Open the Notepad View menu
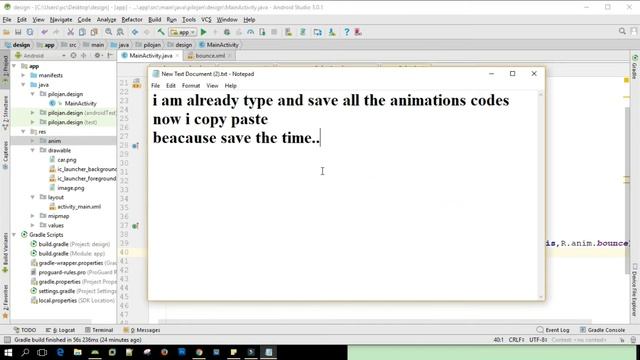Viewport: 640px width, 360px height. click(x=212, y=86)
